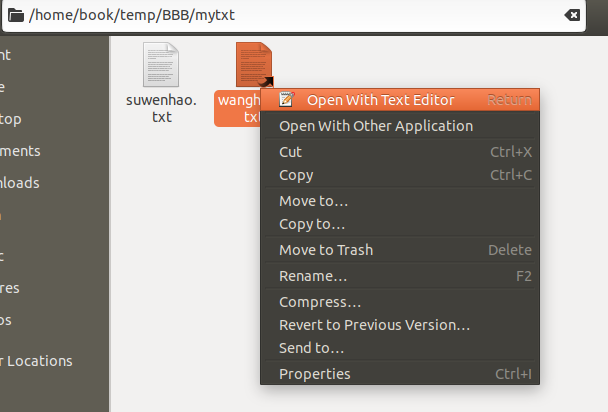Choose Revert to Previous Version…
Screen dimensions: 608x412
coord(400,325)
